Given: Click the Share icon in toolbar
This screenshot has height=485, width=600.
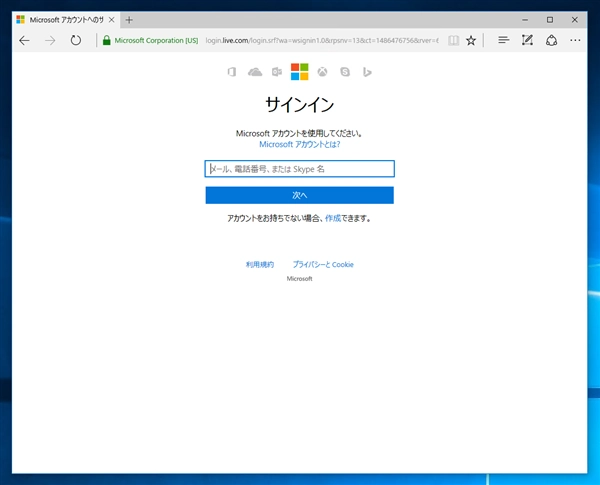Looking at the screenshot, I should (551, 40).
